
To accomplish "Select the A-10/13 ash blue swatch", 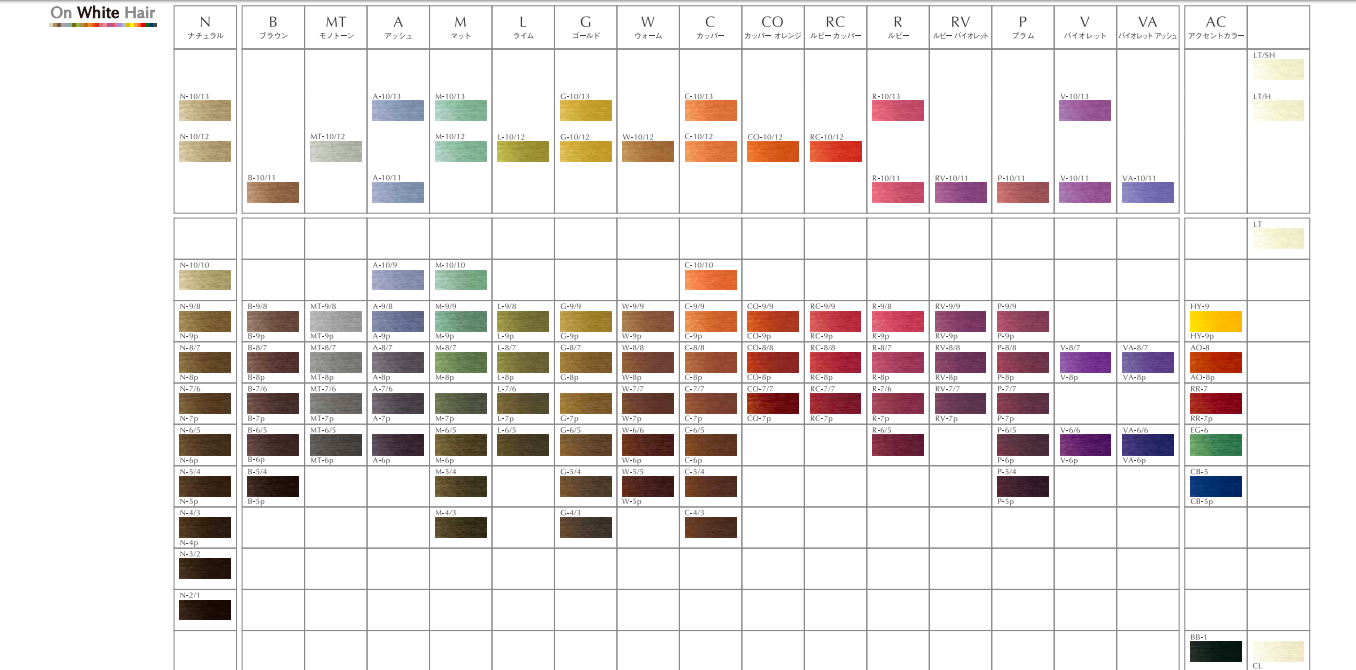I will pyautogui.click(x=398, y=111).
